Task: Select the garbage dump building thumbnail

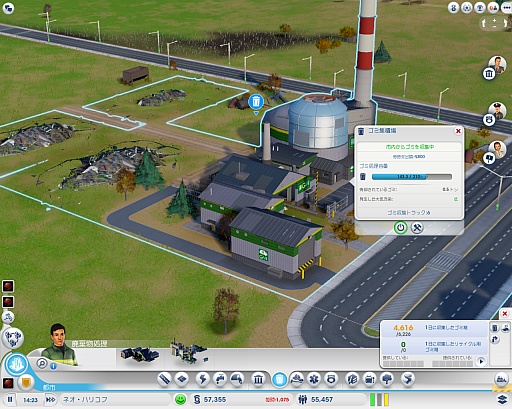Action: coord(139,354)
